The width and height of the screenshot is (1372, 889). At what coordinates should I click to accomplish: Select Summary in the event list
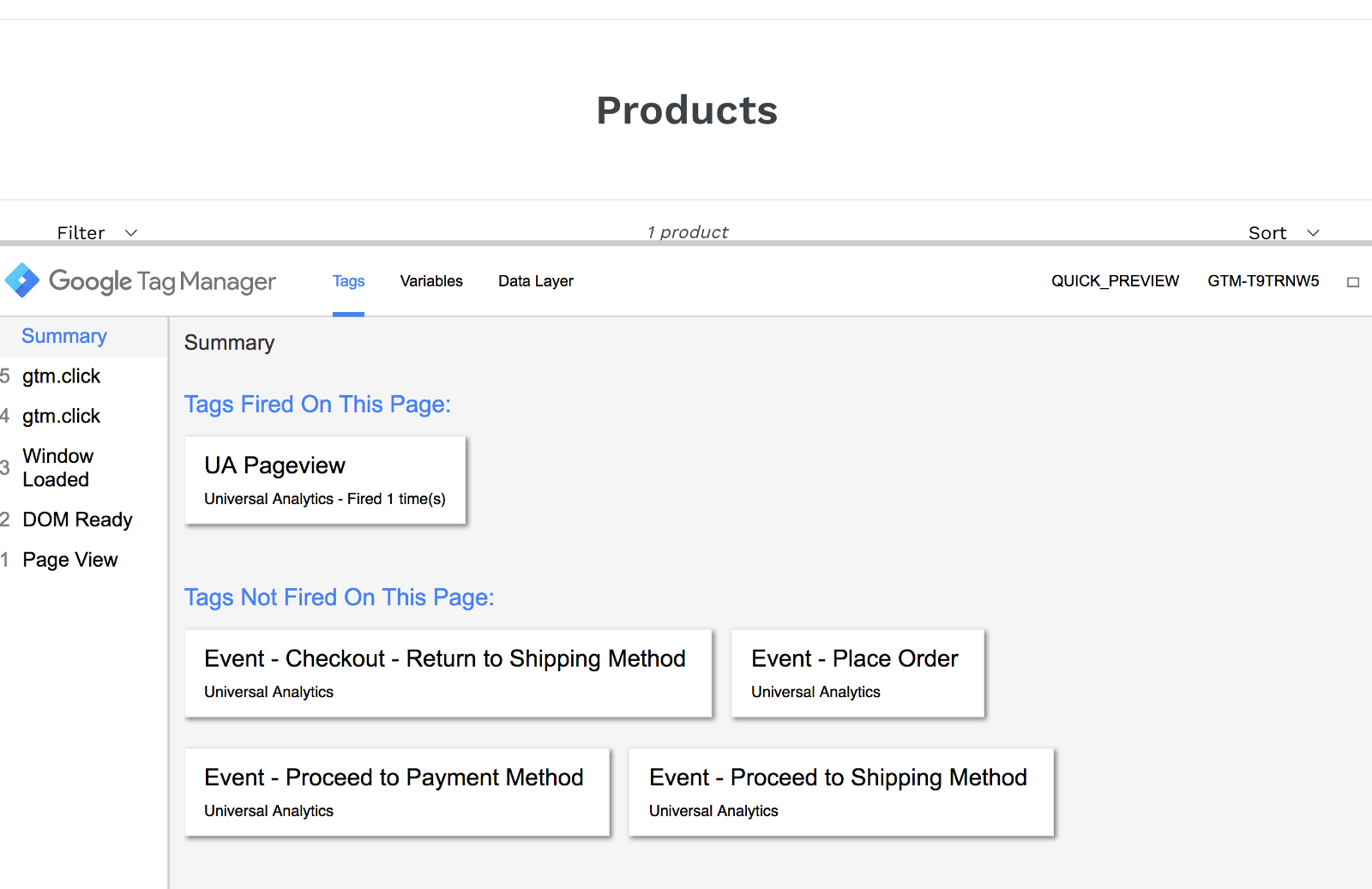(64, 336)
